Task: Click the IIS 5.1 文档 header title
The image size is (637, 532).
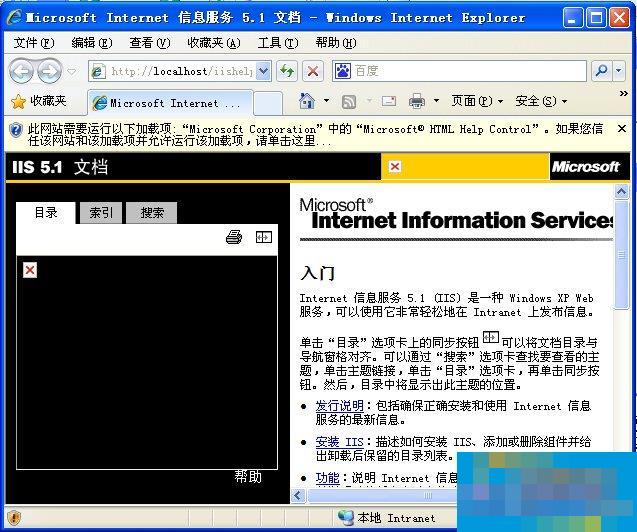Action: [60, 167]
